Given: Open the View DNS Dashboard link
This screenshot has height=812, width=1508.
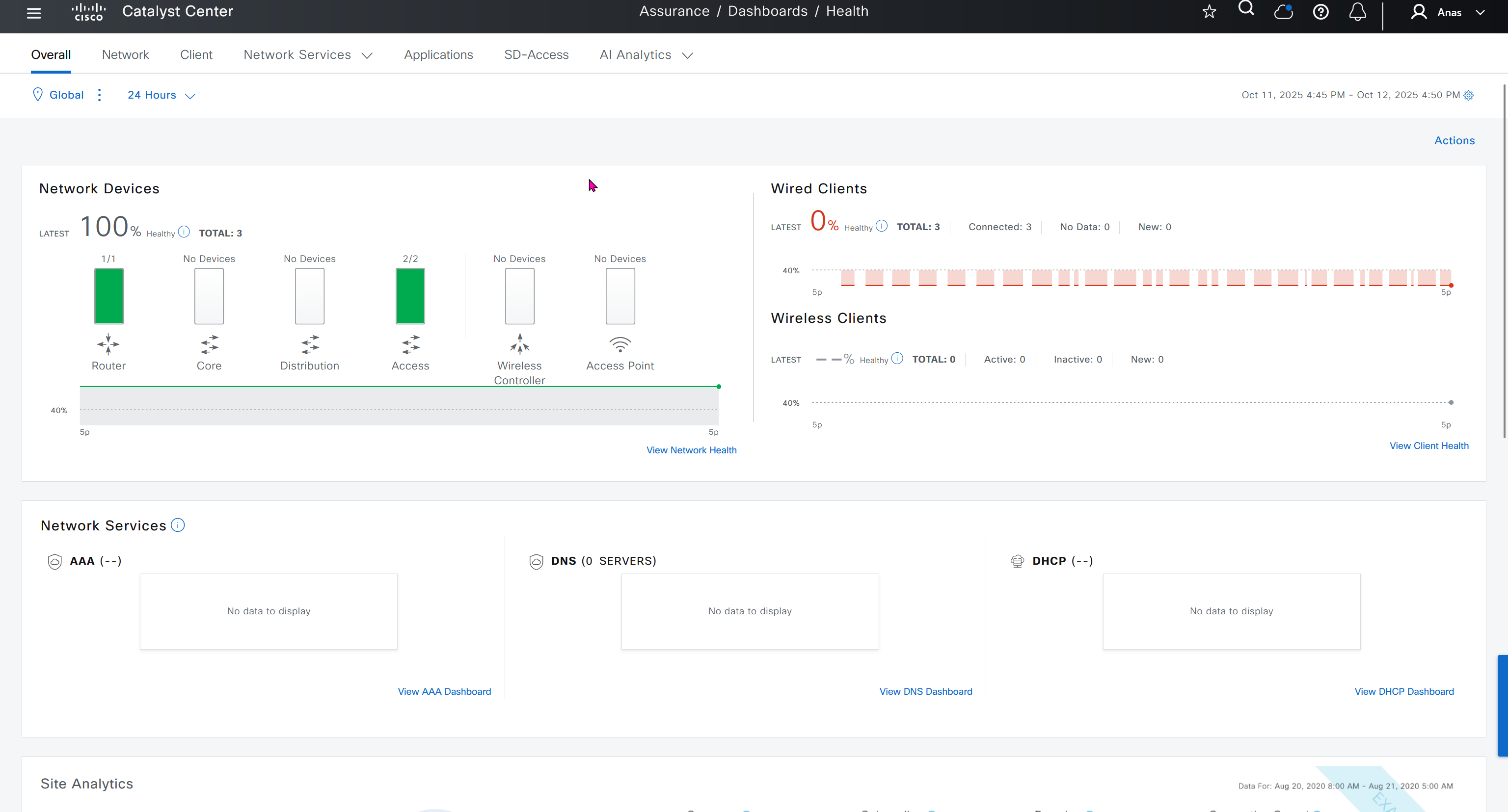Looking at the screenshot, I should [x=925, y=691].
